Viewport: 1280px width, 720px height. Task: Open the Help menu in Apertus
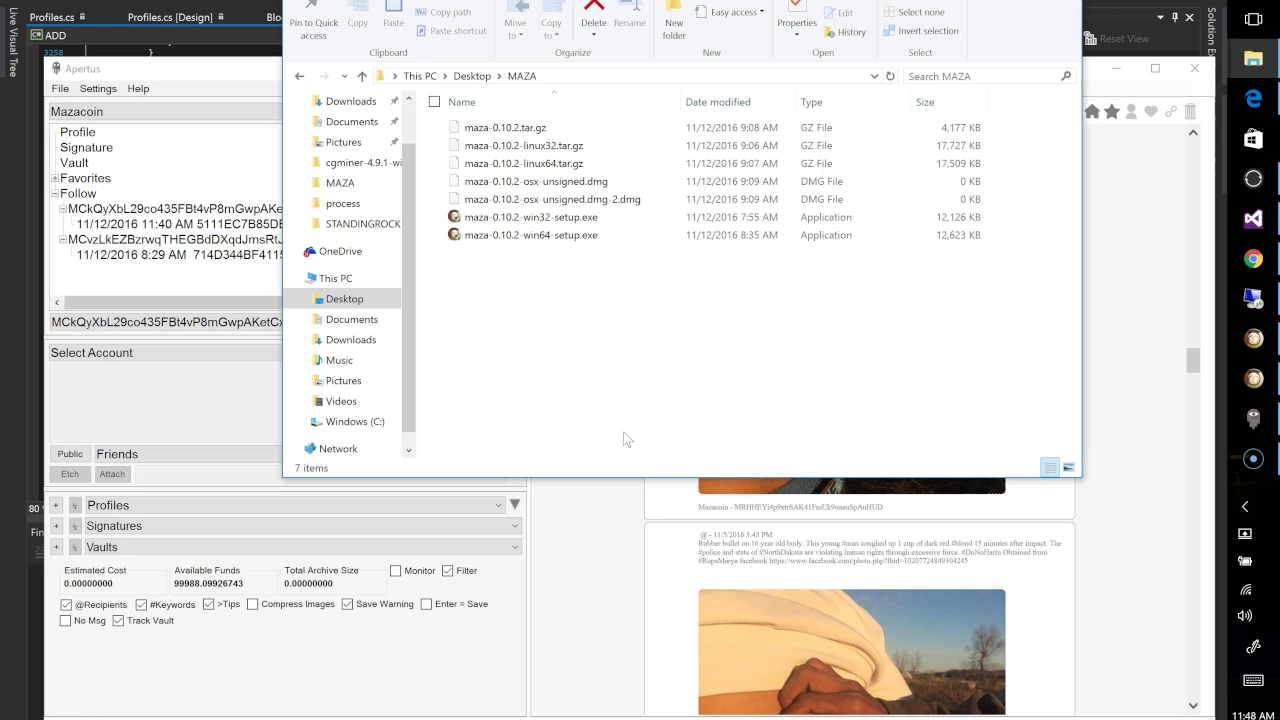tap(138, 89)
